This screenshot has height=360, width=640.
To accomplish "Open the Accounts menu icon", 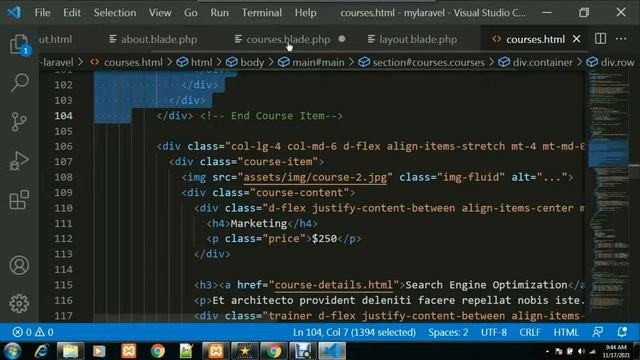I will (x=19, y=265).
